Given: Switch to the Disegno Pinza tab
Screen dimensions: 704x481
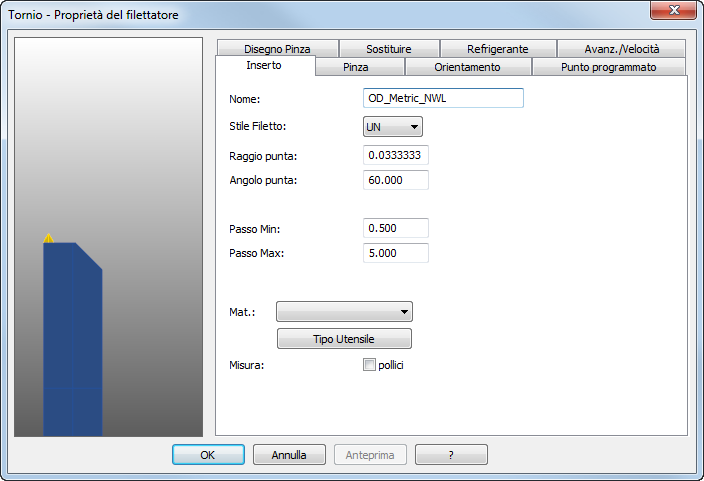Looking at the screenshot, I should click(277, 49).
